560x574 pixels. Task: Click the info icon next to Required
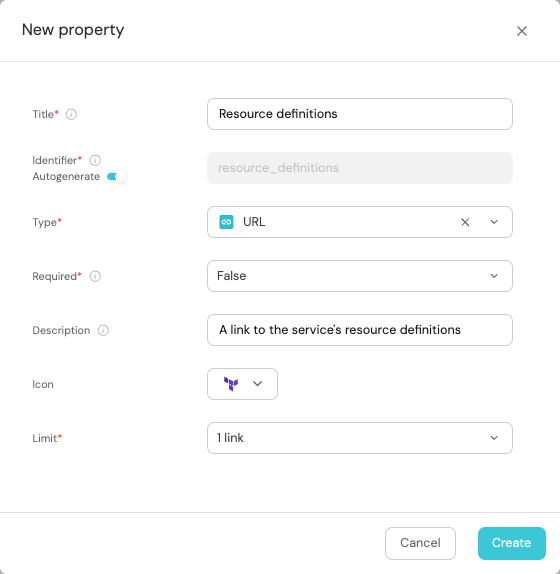pyautogui.click(x=95, y=276)
